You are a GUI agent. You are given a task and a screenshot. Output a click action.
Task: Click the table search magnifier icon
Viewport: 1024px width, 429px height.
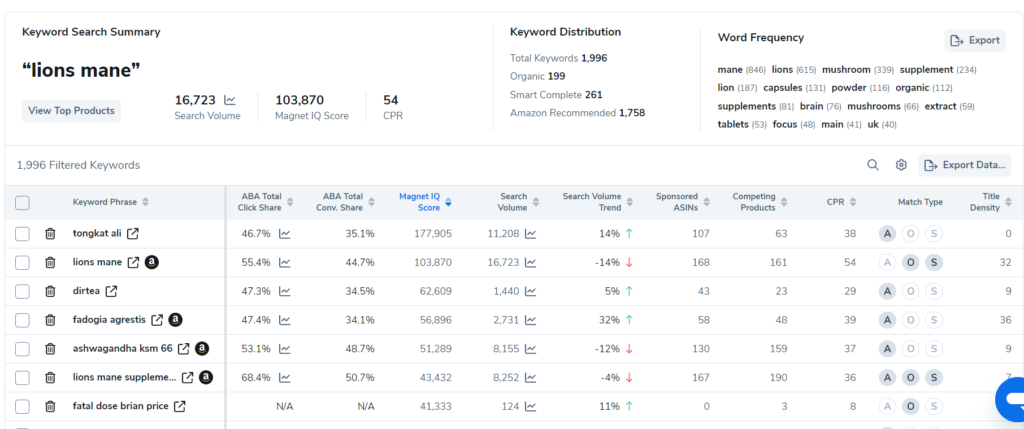click(x=872, y=165)
